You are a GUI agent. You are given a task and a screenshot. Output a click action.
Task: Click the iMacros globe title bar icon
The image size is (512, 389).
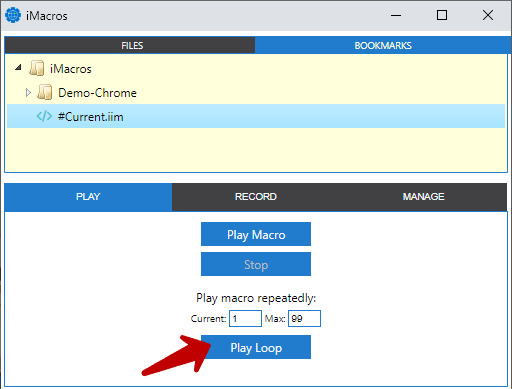(x=13, y=15)
